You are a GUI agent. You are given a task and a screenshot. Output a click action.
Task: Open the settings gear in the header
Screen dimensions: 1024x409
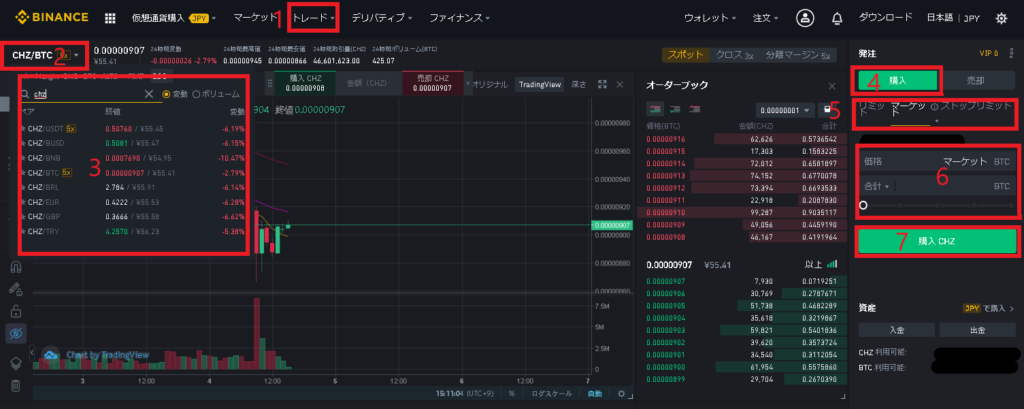pos(1001,18)
